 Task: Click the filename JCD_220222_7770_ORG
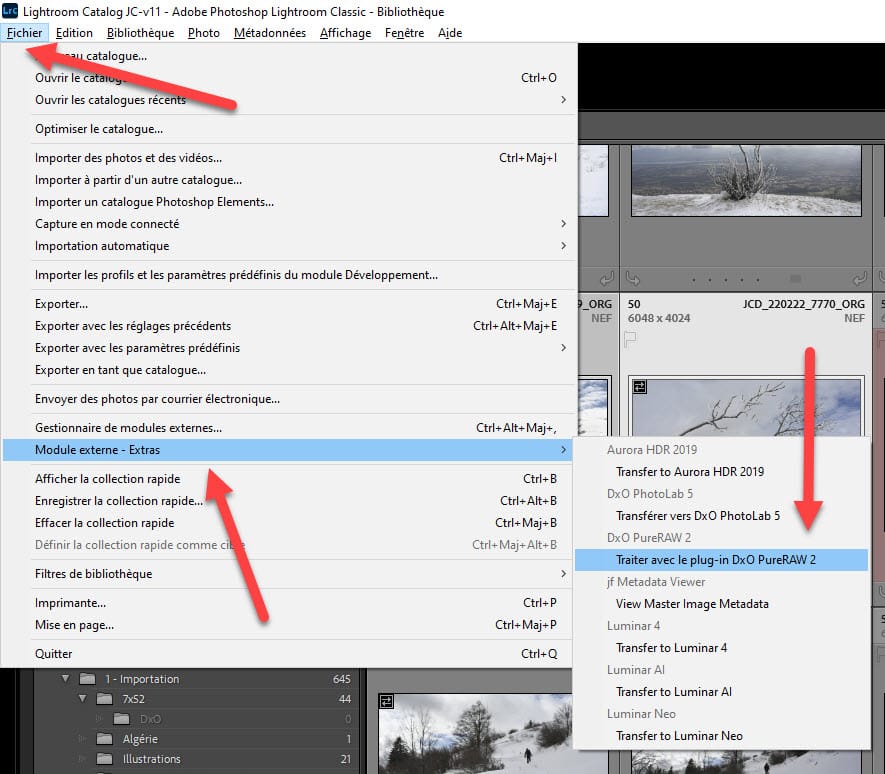(803, 304)
